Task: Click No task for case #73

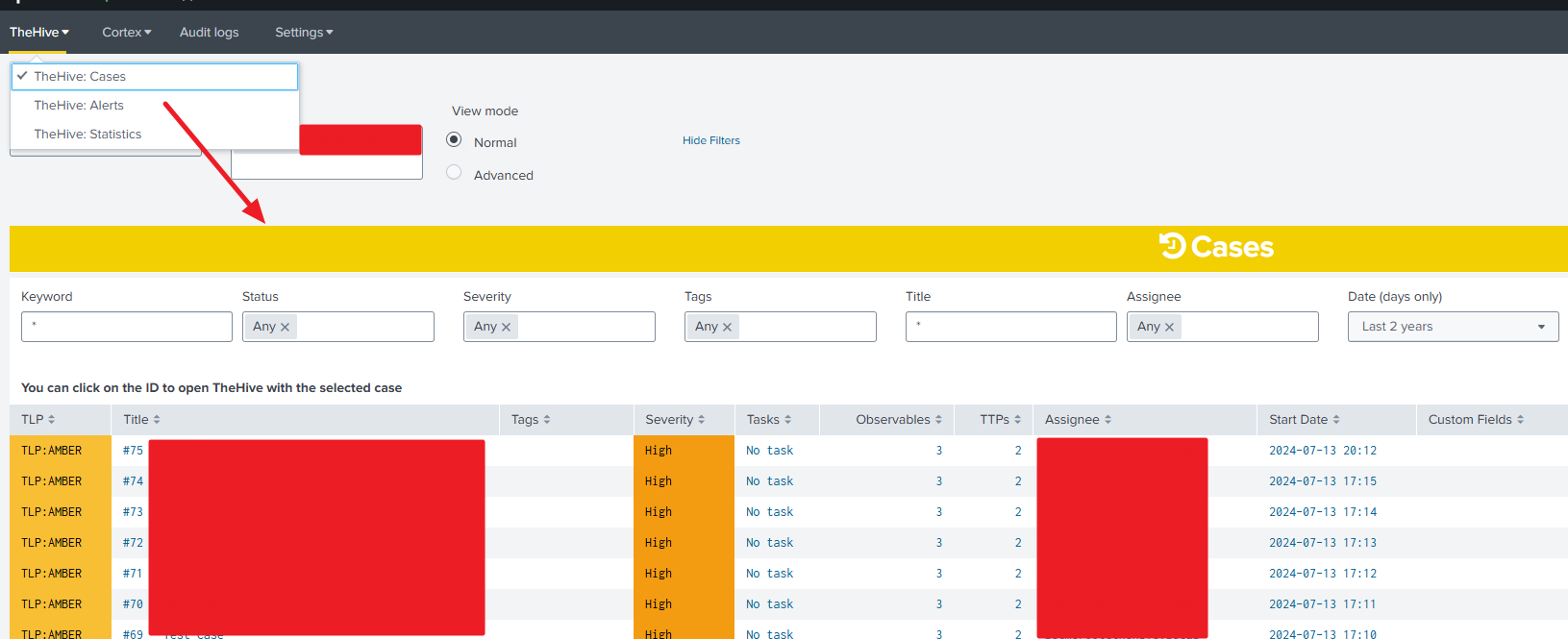Action: 770,512
